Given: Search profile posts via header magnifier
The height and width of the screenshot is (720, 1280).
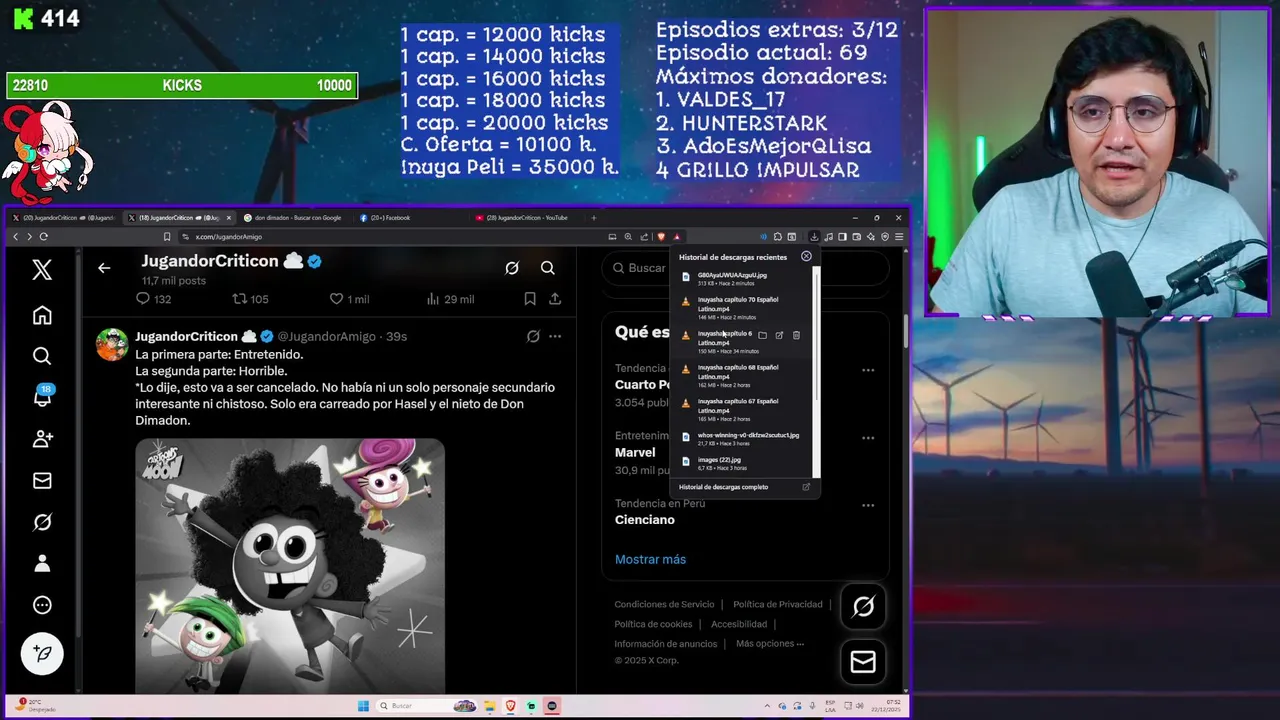Looking at the screenshot, I should (x=548, y=268).
